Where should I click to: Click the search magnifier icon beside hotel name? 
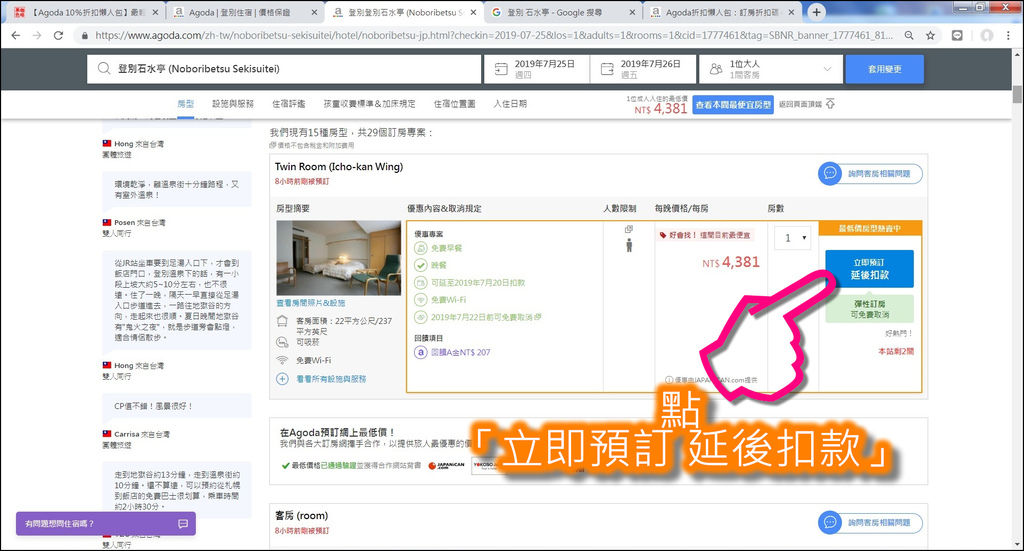(104, 69)
